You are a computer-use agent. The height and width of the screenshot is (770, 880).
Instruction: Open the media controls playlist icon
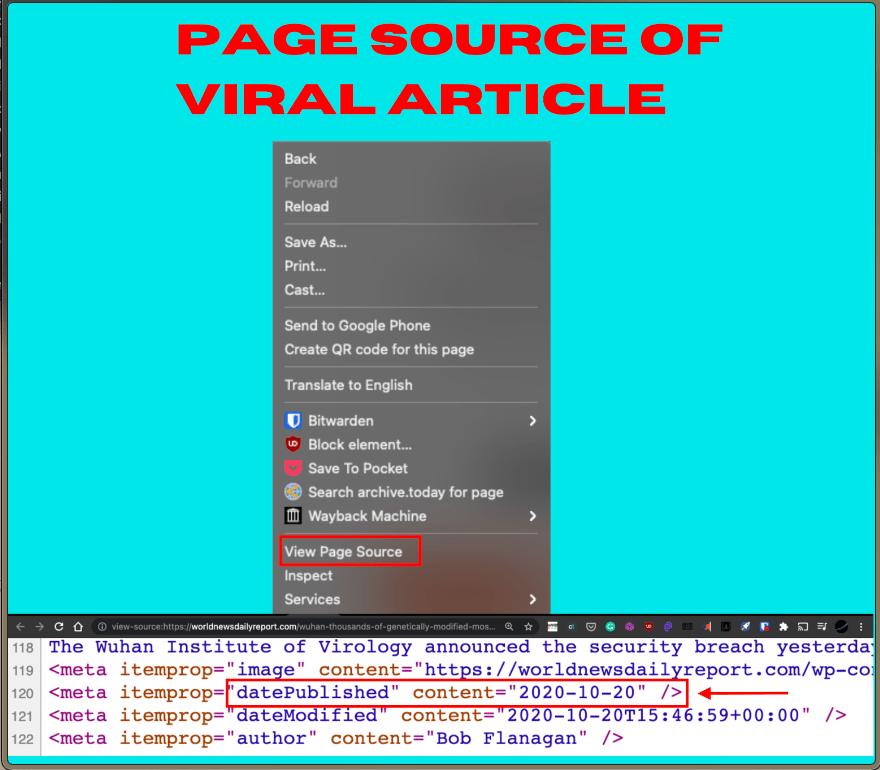pyautogui.click(x=822, y=626)
